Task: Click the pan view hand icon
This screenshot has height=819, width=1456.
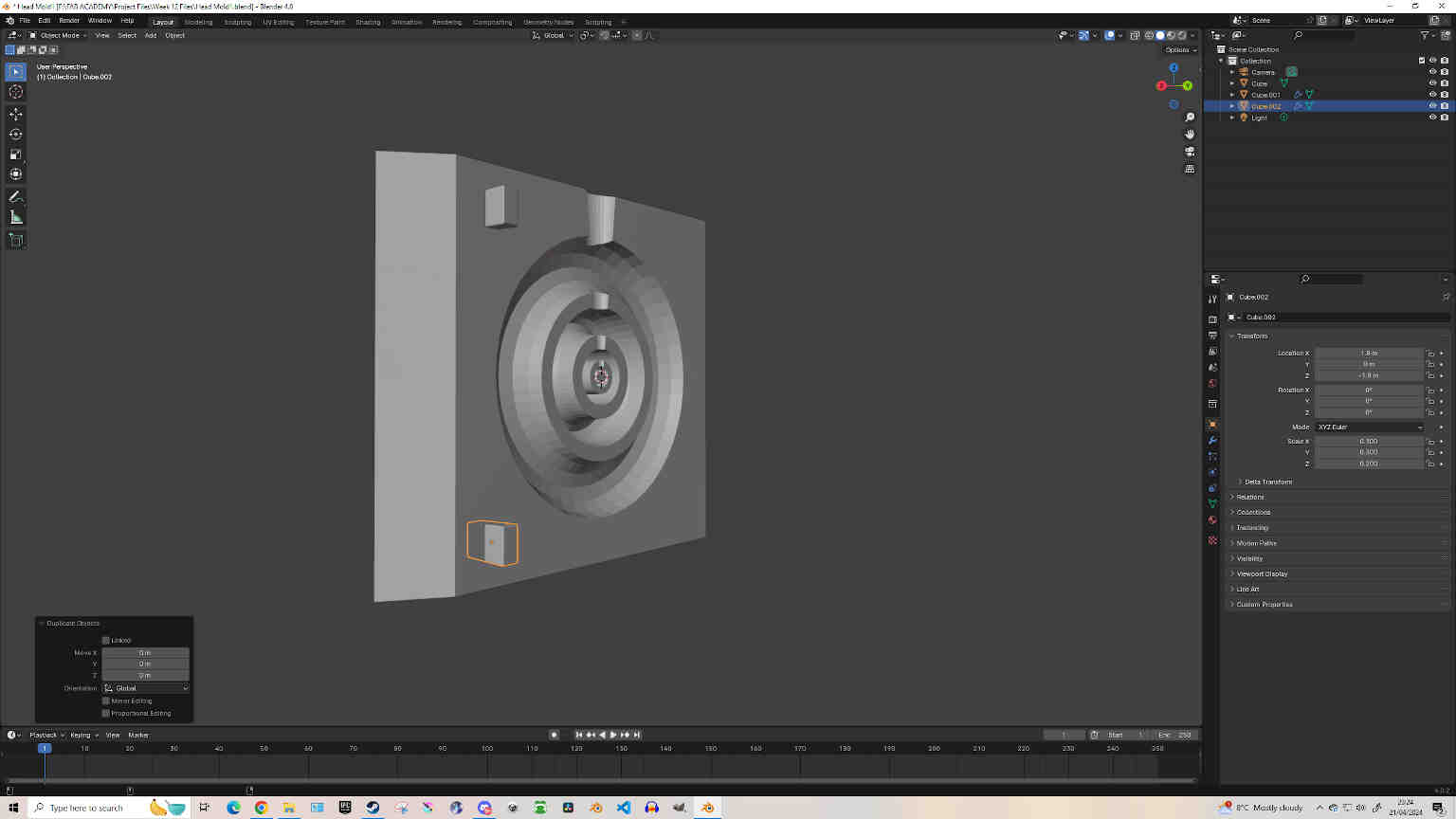Action: pos(1190,135)
